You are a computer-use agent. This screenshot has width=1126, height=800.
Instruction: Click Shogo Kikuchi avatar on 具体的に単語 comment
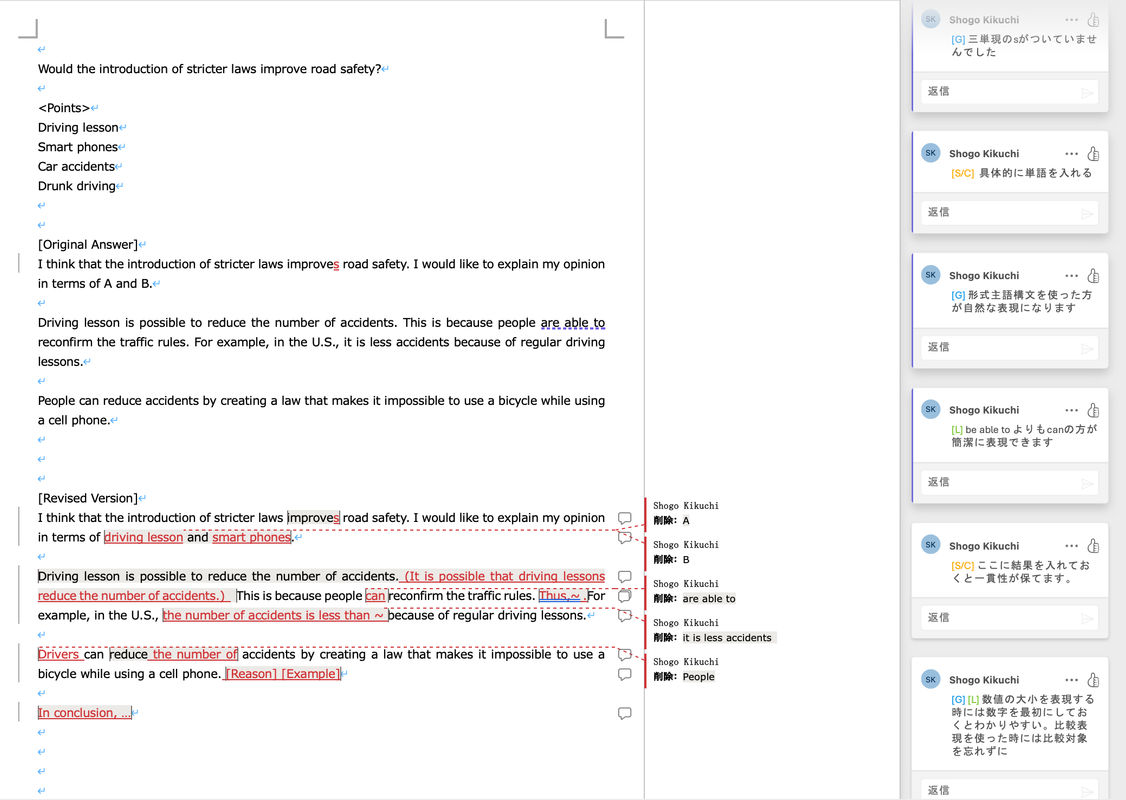[x=931, y=153]
